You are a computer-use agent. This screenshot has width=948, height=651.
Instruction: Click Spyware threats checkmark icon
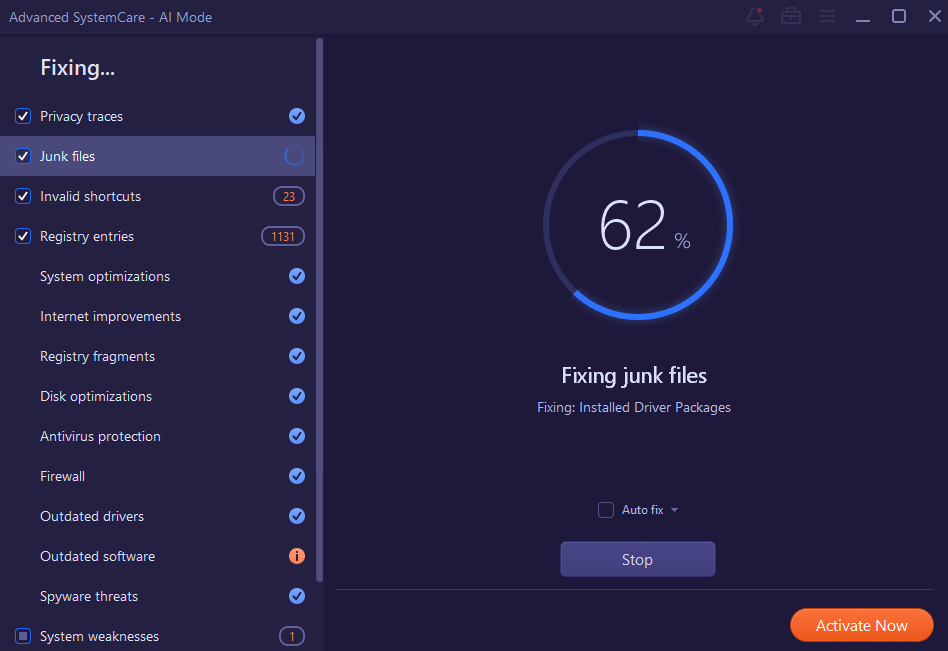(296, 596)
